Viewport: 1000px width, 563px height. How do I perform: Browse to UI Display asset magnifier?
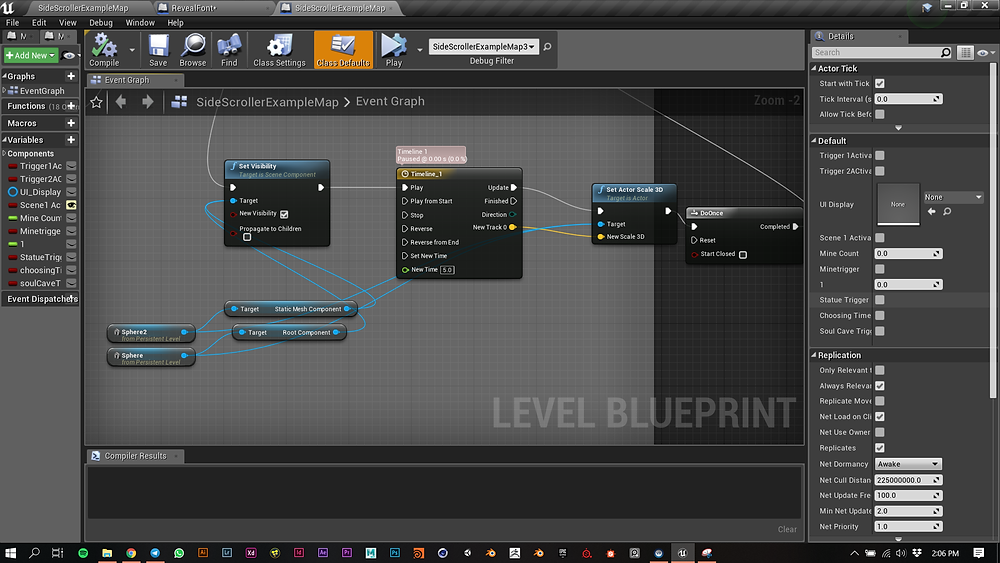pyautogui.click(x=947, y=211)
